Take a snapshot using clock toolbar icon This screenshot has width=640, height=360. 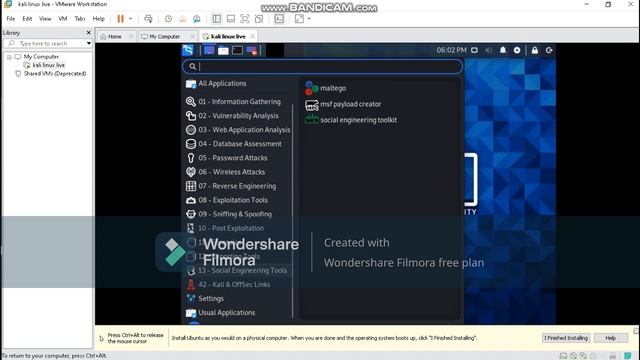168,19
